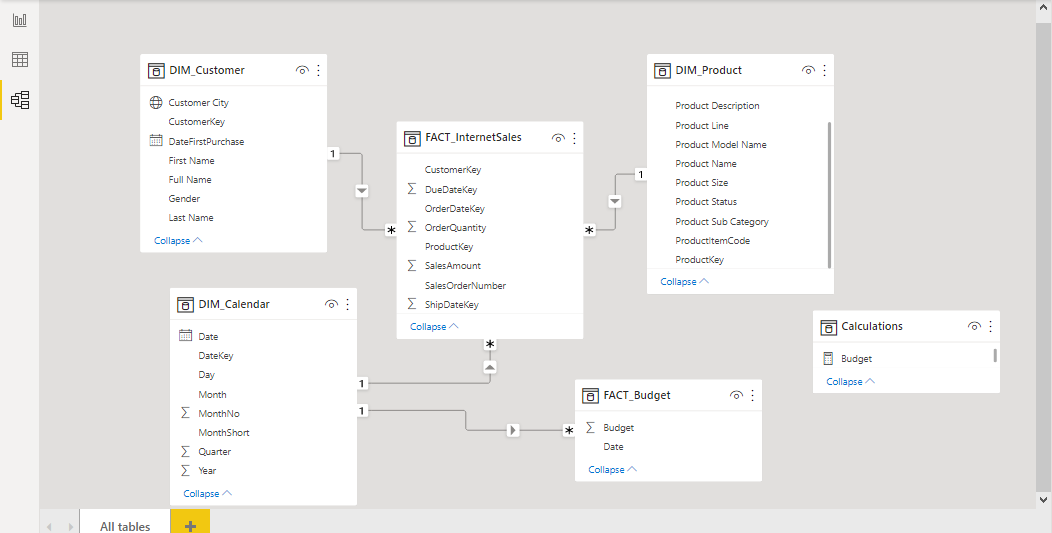Select the Model view icon in sidebar
Viewport: 1052px width, 533px height.
20,100
